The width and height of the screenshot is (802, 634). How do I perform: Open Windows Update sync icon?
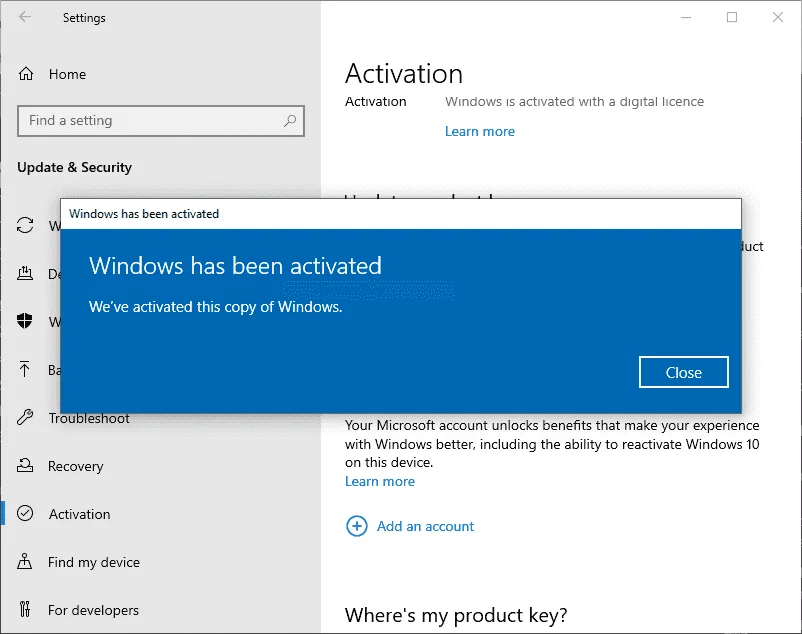[25, 225]
